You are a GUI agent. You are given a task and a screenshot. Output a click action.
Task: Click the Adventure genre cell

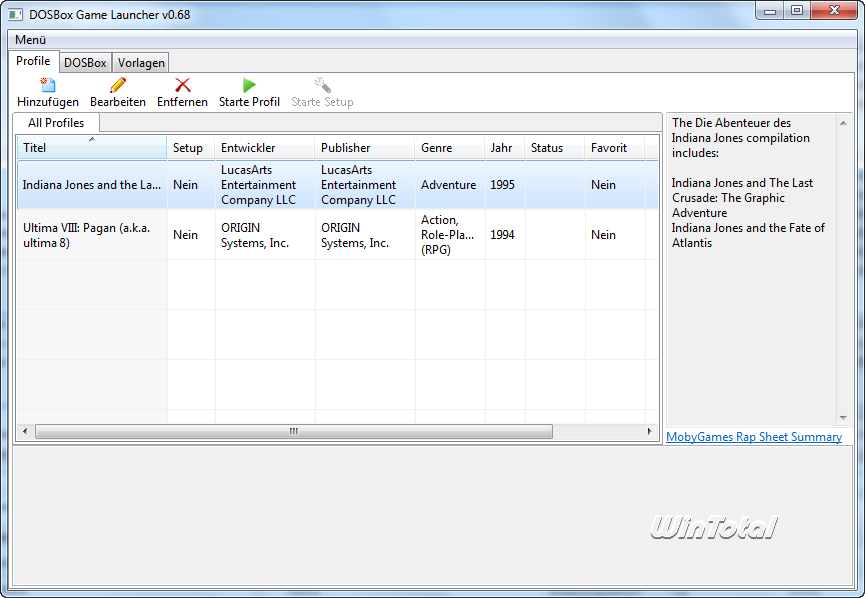coord(450,185)
